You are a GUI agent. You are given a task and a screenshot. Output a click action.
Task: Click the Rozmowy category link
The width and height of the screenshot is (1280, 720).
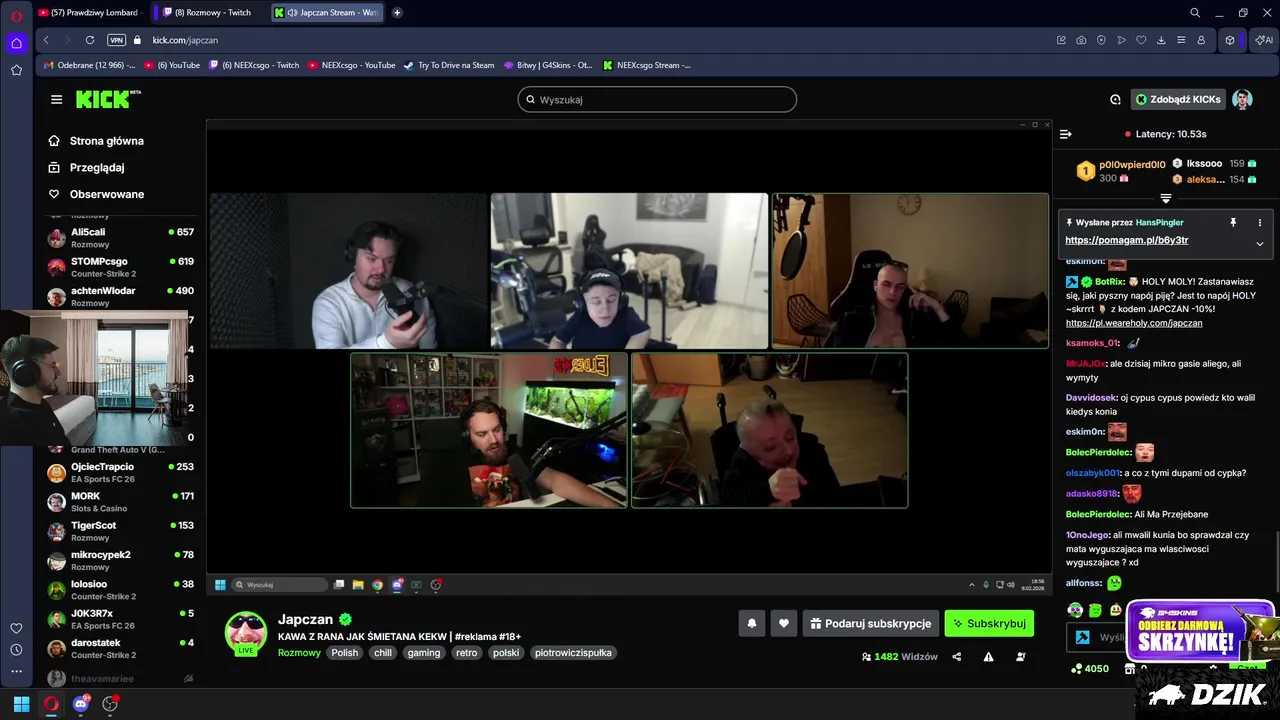(299, 652)
